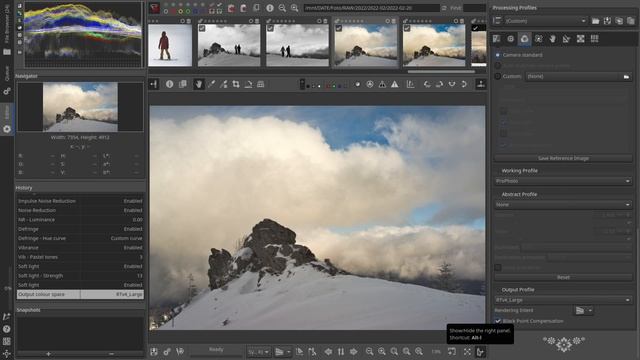Toggle before/after view
640x360 pixels.
182,84
